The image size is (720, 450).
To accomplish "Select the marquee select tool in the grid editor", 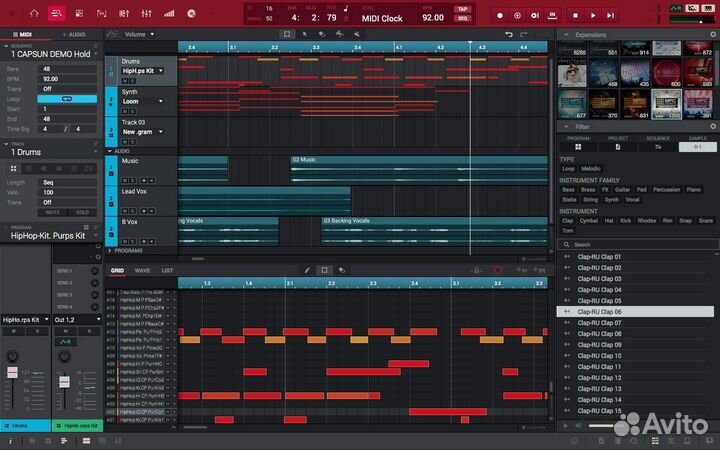I will 325,270.
